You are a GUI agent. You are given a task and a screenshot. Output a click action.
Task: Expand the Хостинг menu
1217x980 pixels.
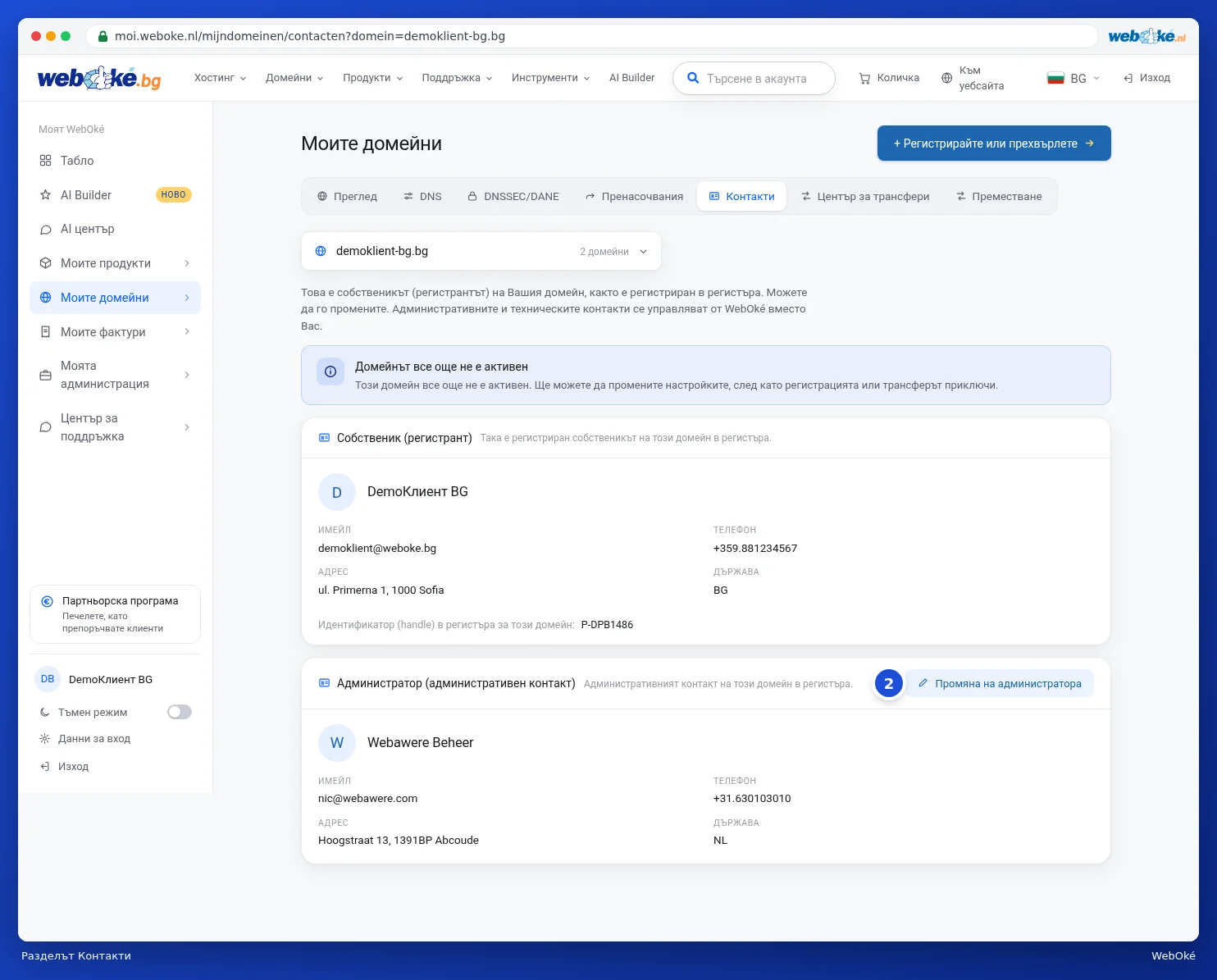(x=220, y=78)
